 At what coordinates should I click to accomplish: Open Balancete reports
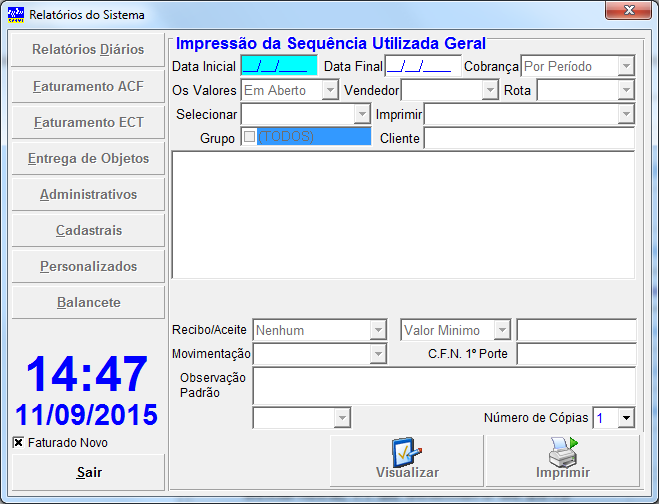[x=88, y=303]
